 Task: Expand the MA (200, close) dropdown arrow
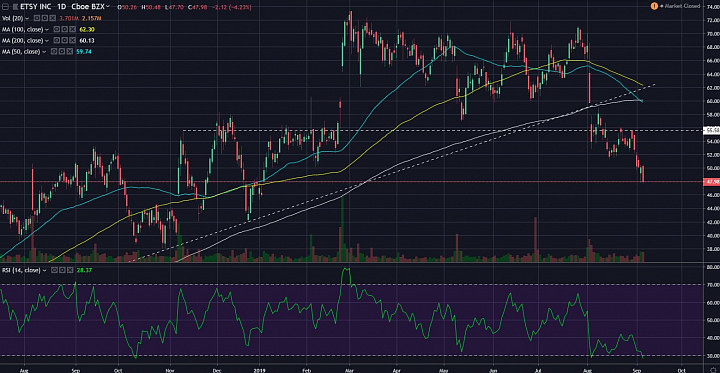pos(47,41)
